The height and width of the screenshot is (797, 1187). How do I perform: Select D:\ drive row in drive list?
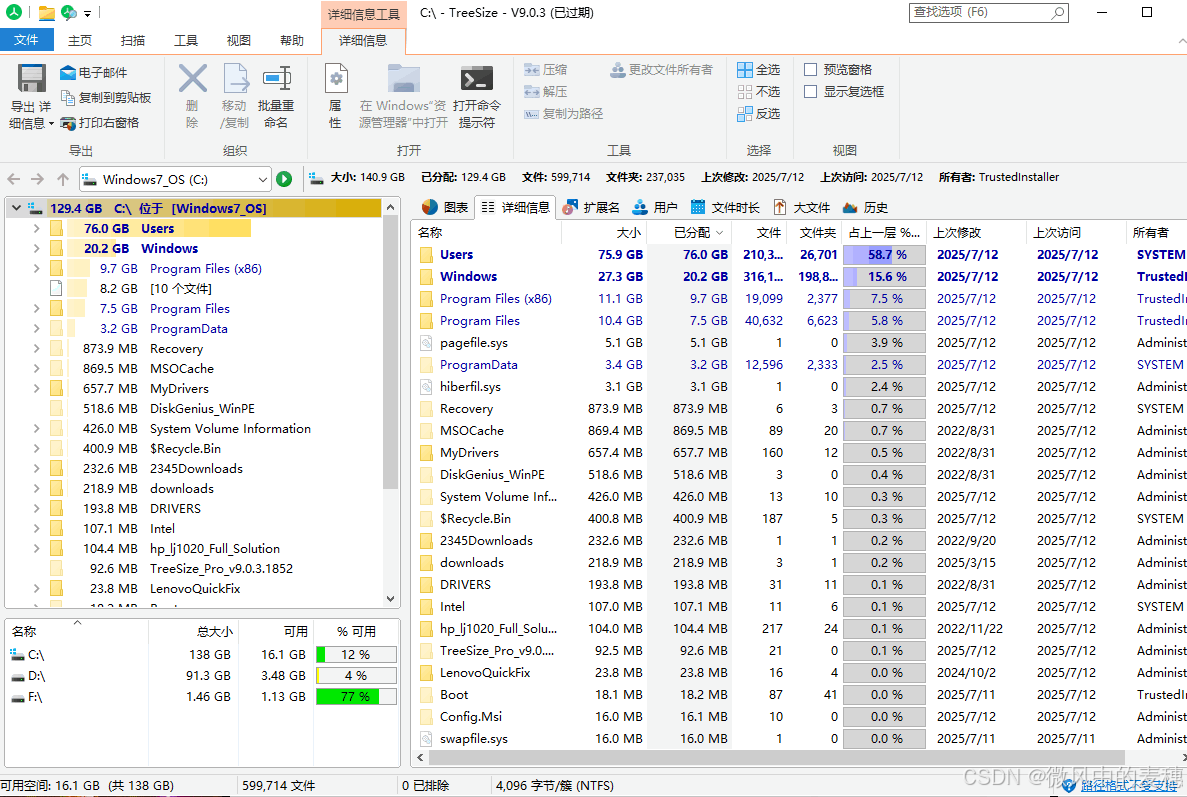[202, 676]
